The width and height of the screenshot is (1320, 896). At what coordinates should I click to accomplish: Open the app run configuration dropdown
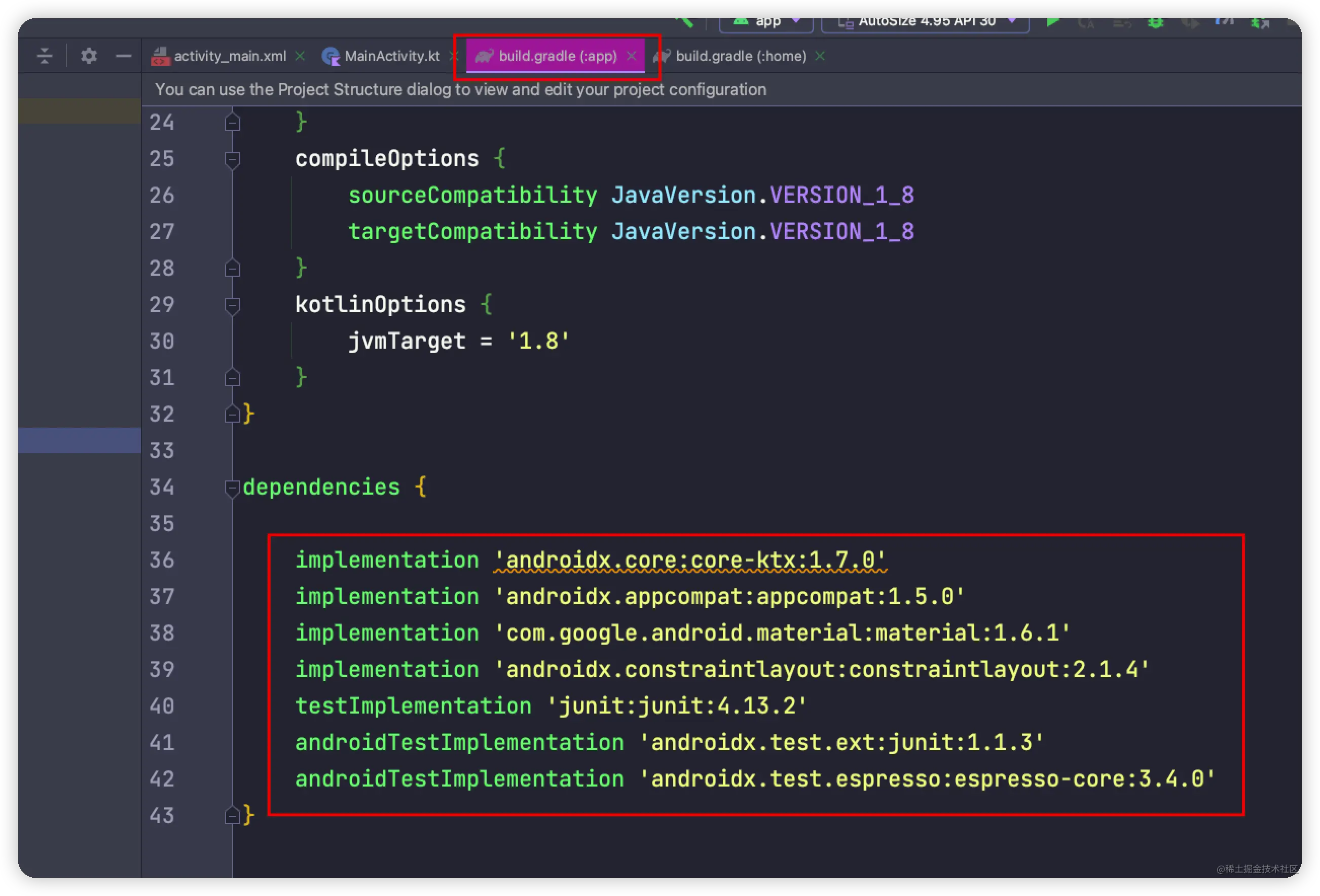pos(766,22)
